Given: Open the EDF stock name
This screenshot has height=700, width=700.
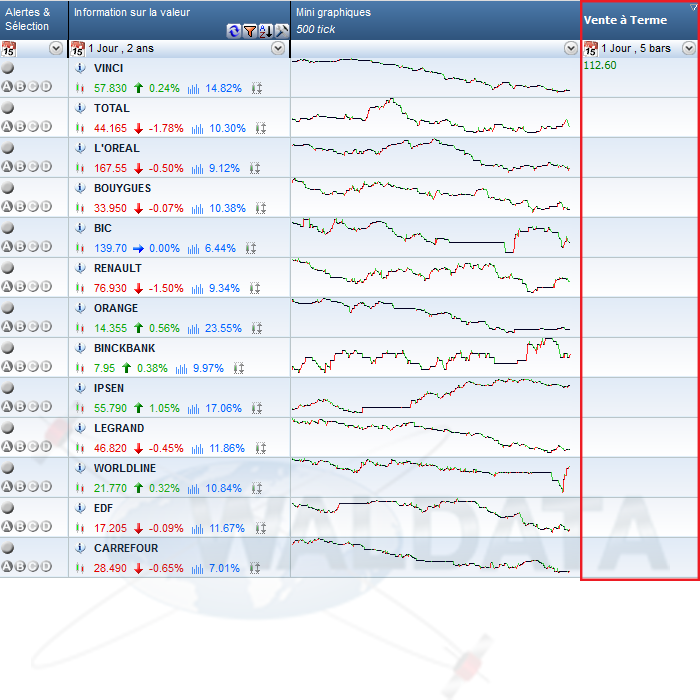Looking at the screenshot, I should coord(103,508).
